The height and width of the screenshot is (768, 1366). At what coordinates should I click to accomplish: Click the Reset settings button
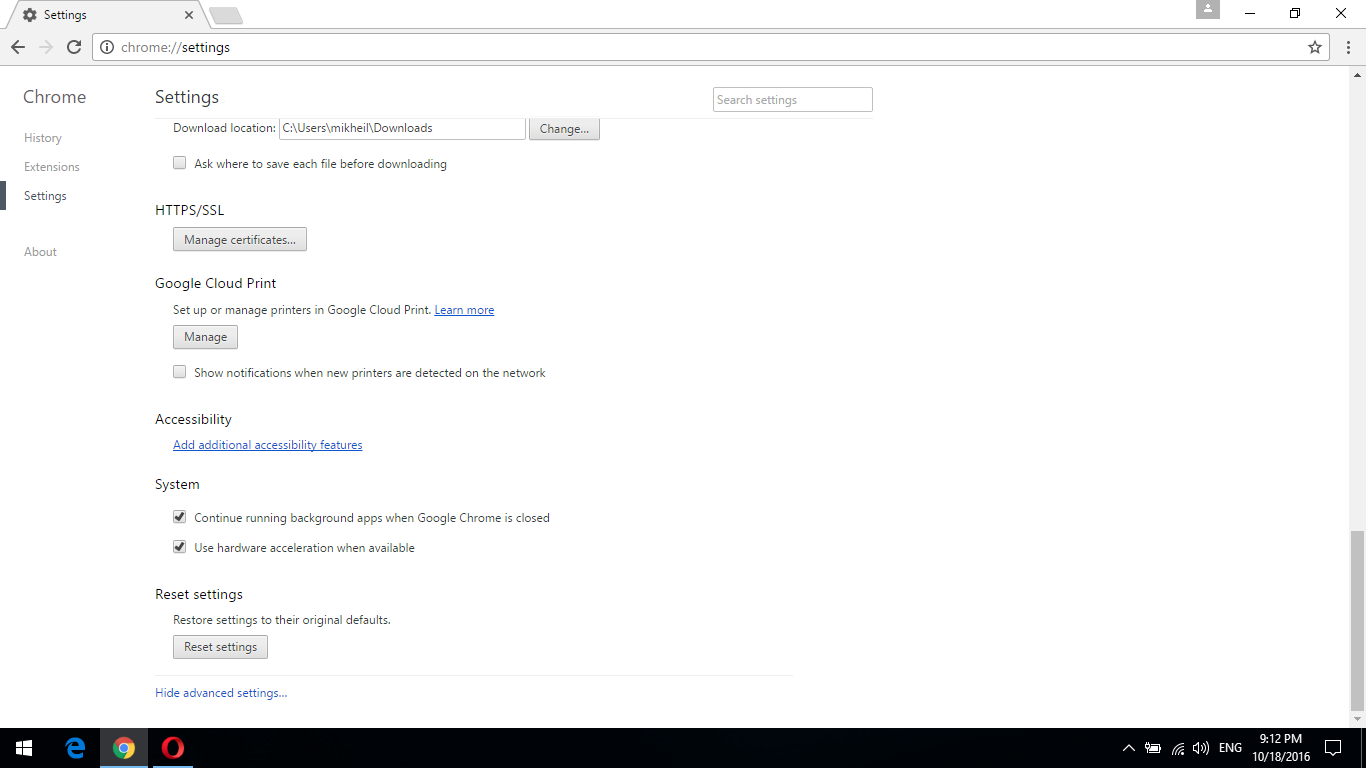point(220,647)
